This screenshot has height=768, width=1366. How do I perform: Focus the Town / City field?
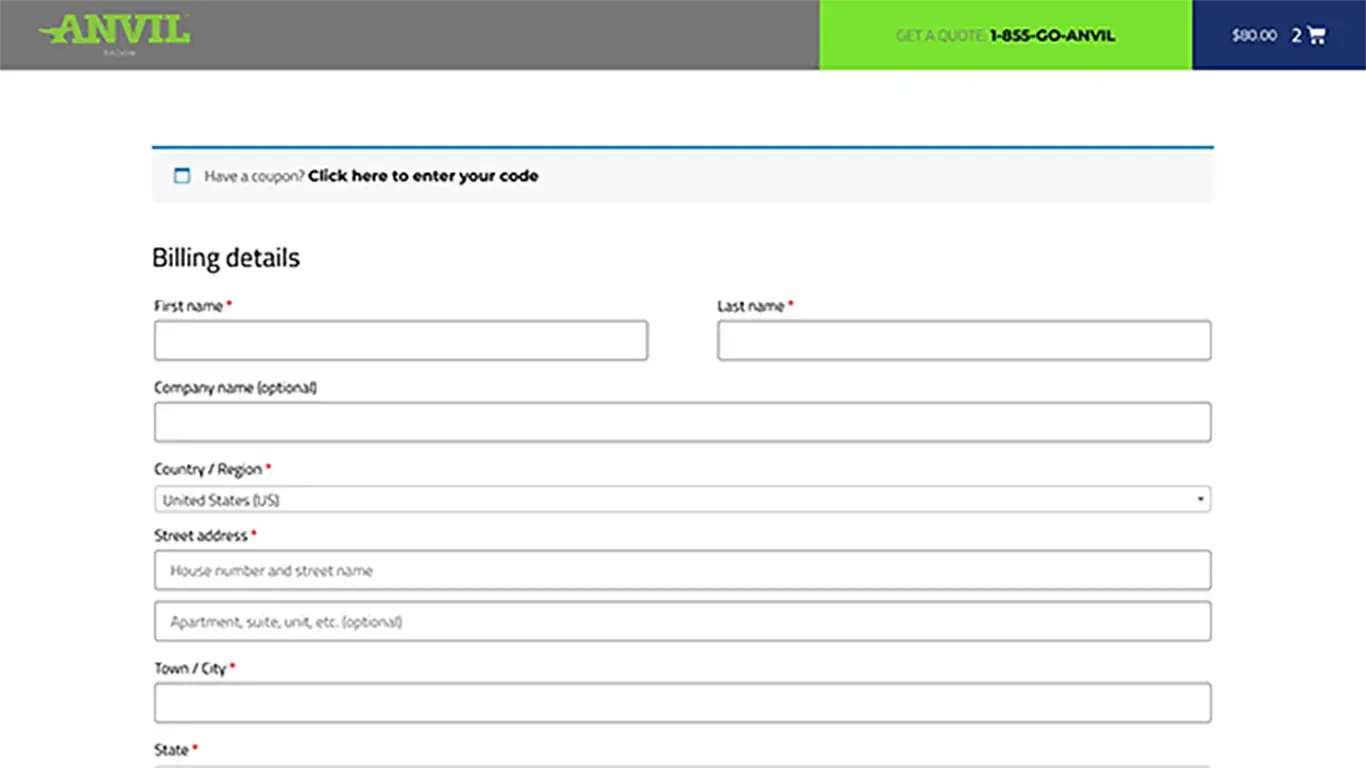(x=682, y=703)
